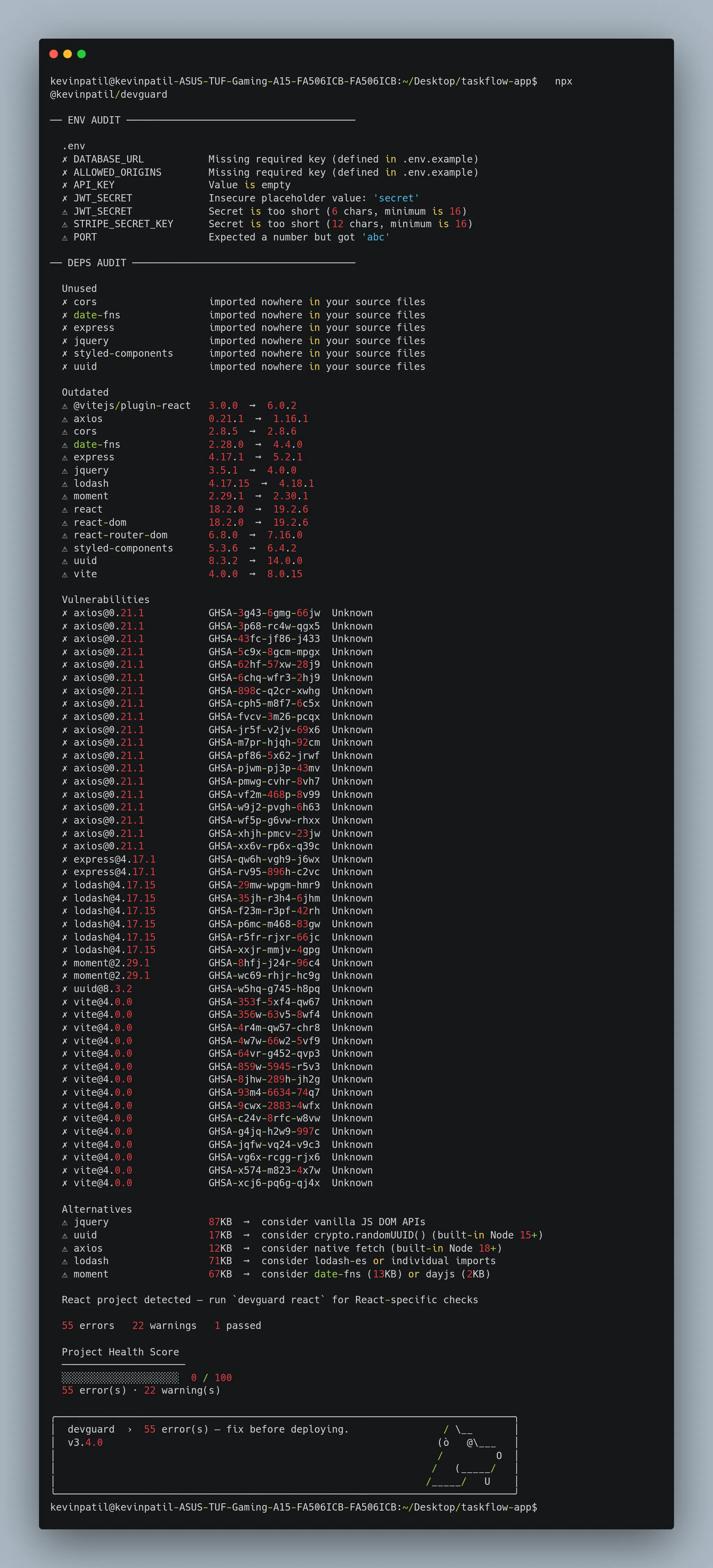This screenshot has height=1568, width=713.
Task: Select advisory 'GHSA-wc69-rhjr-hc9g'
Action: click(264, 975)
